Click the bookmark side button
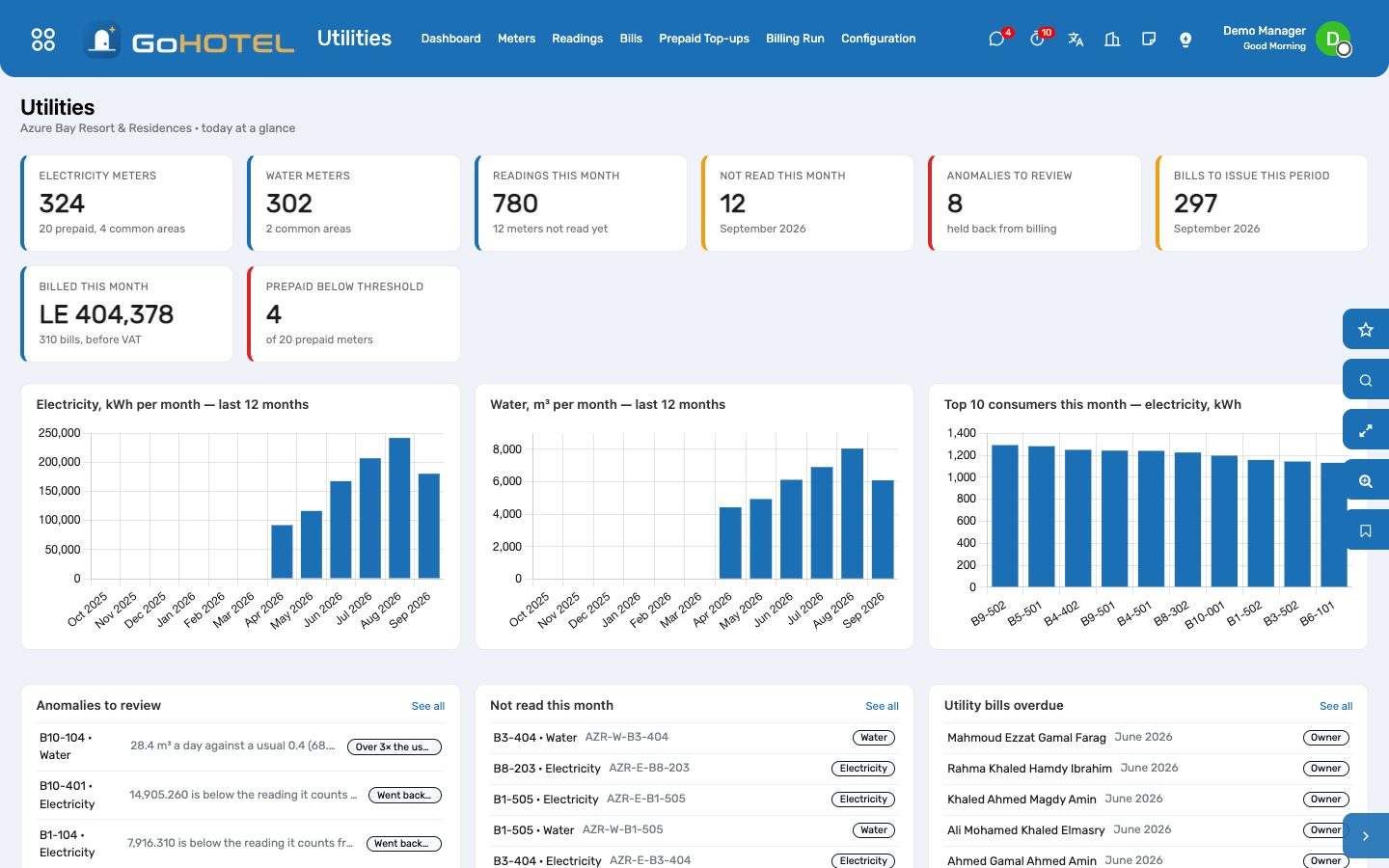Viewport: 1389px width, 868px height. (x=1366, y=530)
